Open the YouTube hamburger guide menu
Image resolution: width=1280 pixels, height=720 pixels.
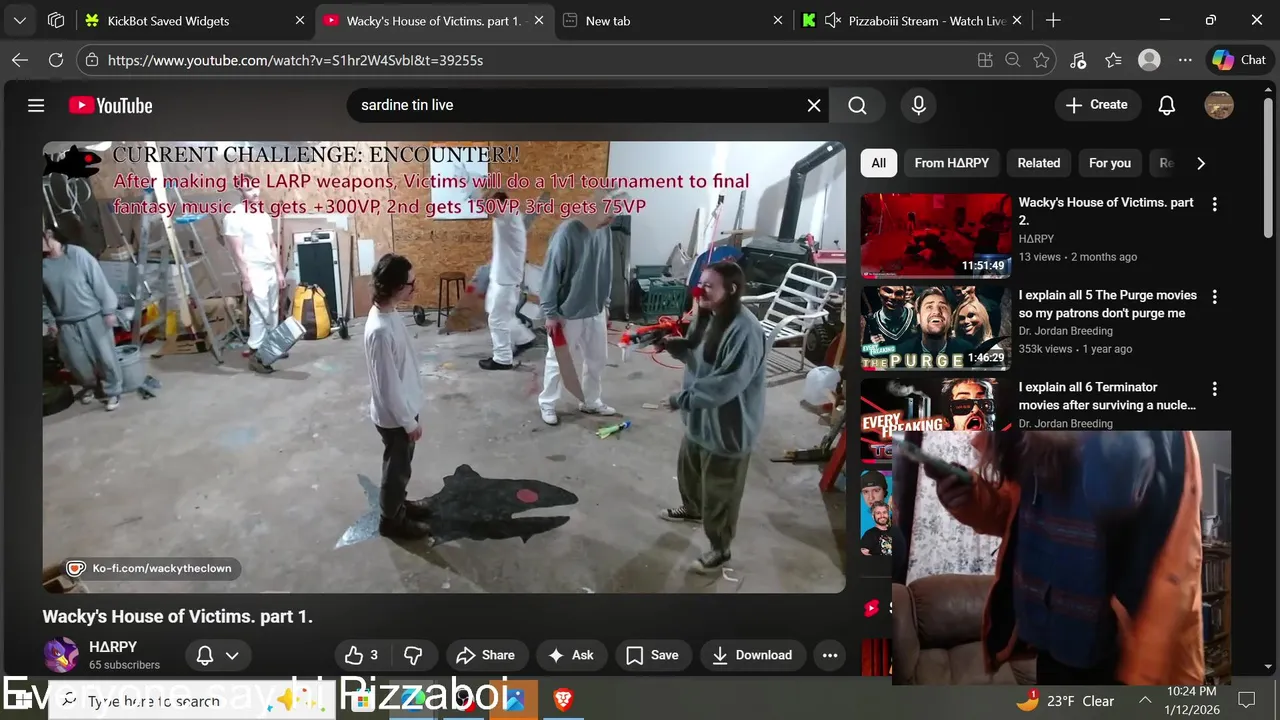click(x=36, y=105)
